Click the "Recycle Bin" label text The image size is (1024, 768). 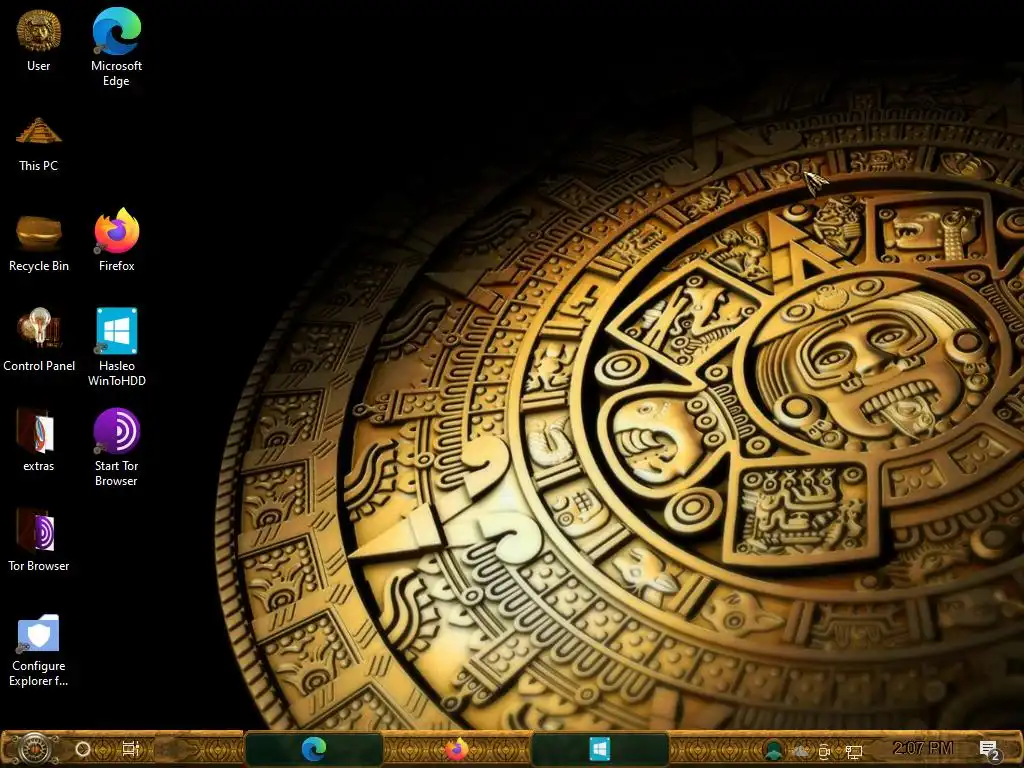click(x=39, y=266)
